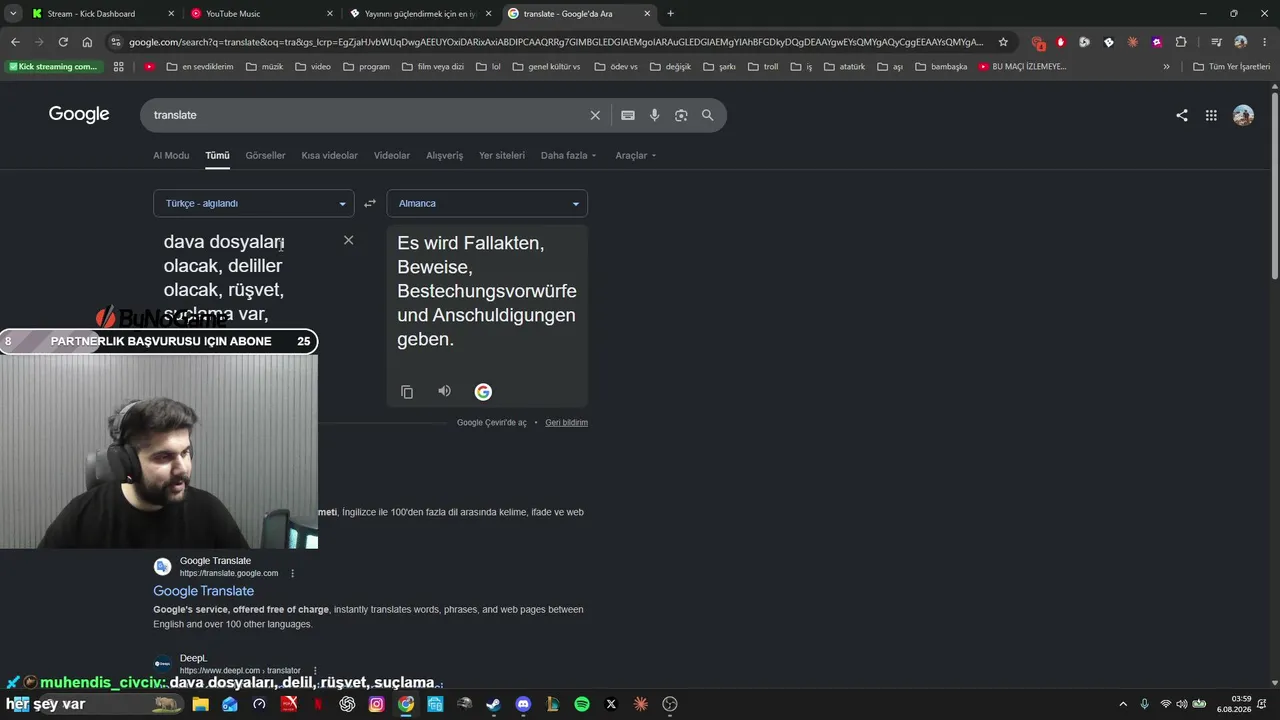Open the Chrome three-dot menu
The height and width of the screenshot is (720, 1280).
click(x=1263, y=42)
